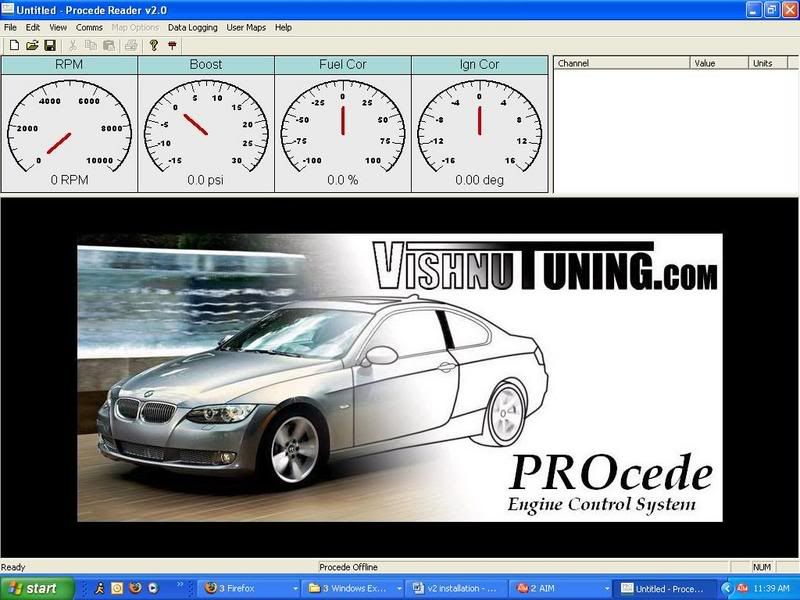Launch the clock-like Quick Launch icon

tap(117, 588)
